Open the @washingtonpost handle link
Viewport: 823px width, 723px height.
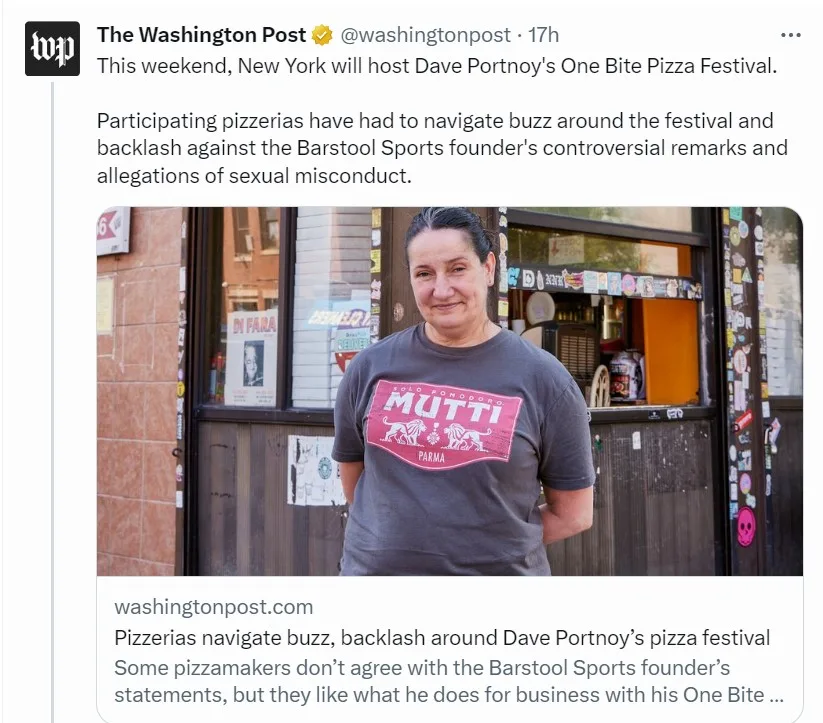[426, 35]
